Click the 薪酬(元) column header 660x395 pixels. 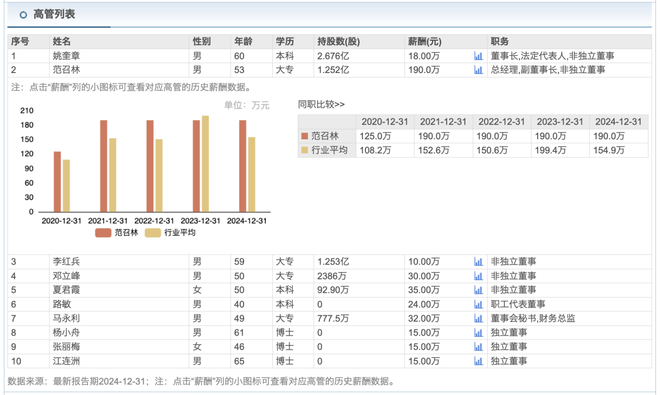pyautogui.click(x=425, y=42)
